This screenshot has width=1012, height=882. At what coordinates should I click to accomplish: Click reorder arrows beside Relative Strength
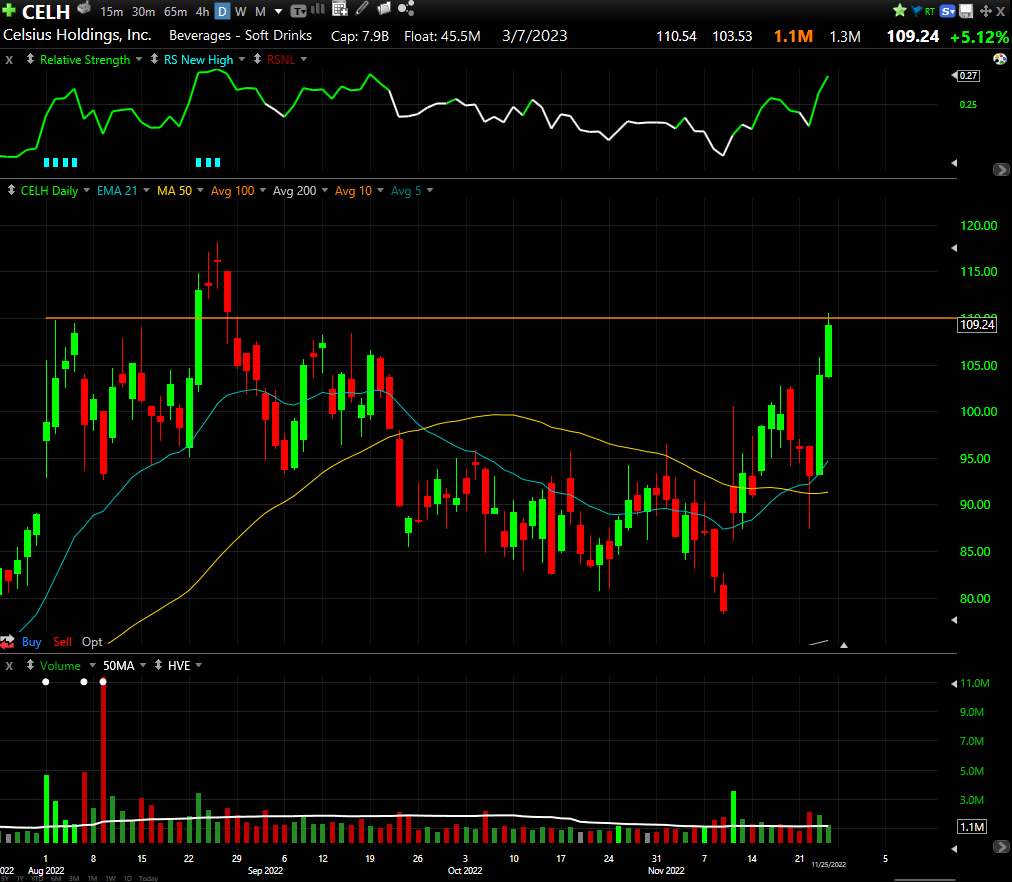[30, 59]
